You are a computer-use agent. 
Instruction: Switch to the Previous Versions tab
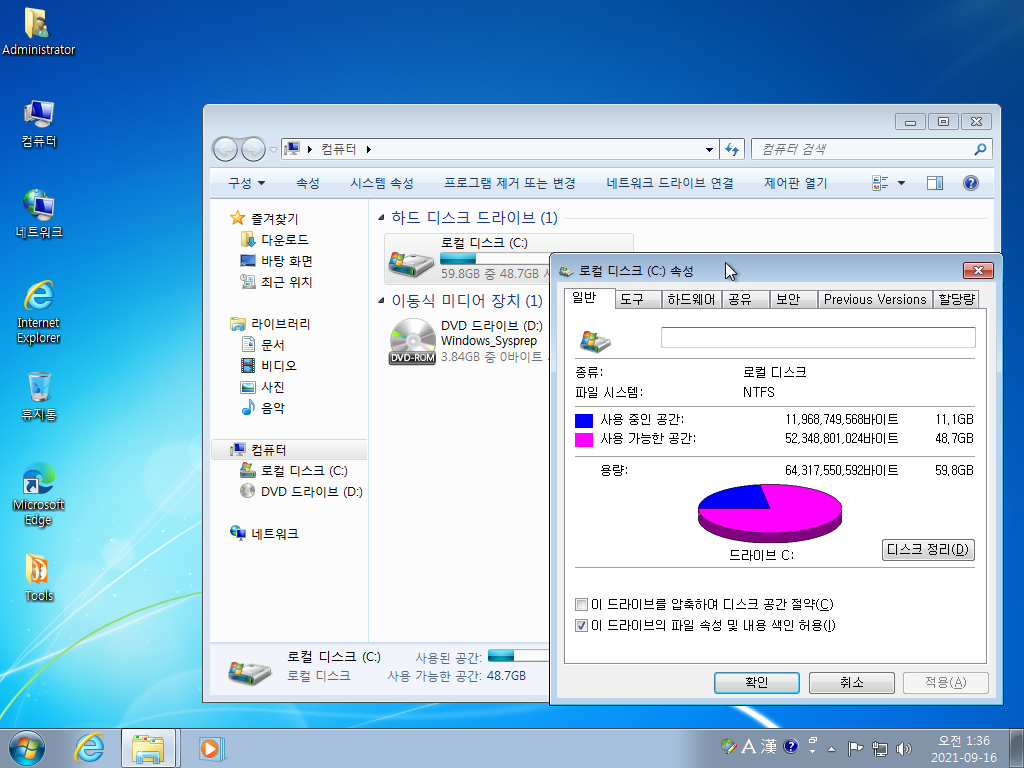point(875,300)
